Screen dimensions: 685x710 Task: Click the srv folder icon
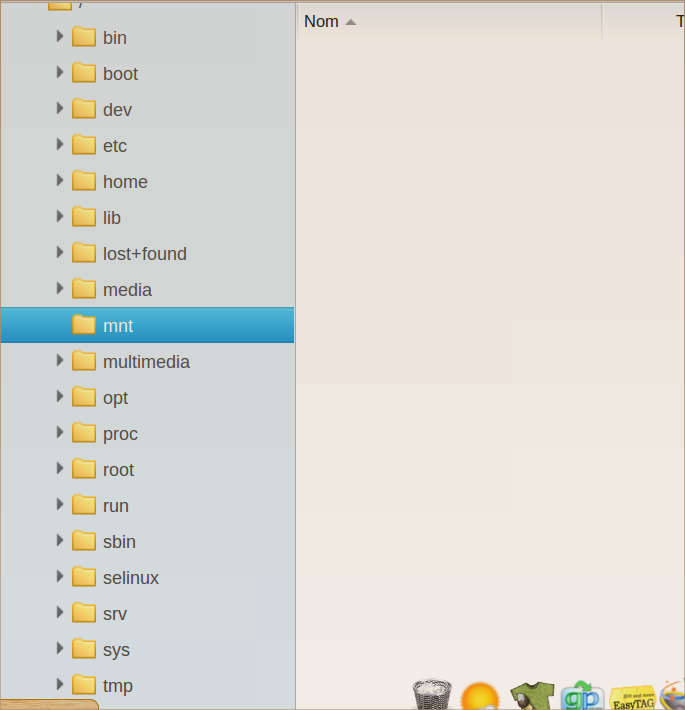pyautogui.click(x=84, y=613)
